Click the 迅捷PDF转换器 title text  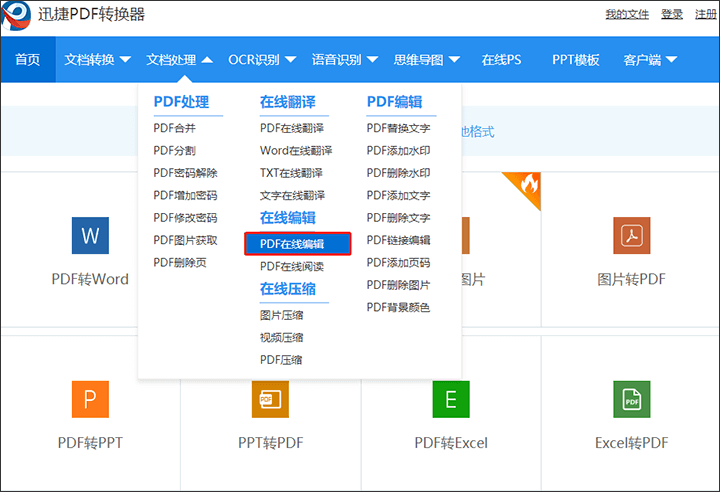(91, 15)
